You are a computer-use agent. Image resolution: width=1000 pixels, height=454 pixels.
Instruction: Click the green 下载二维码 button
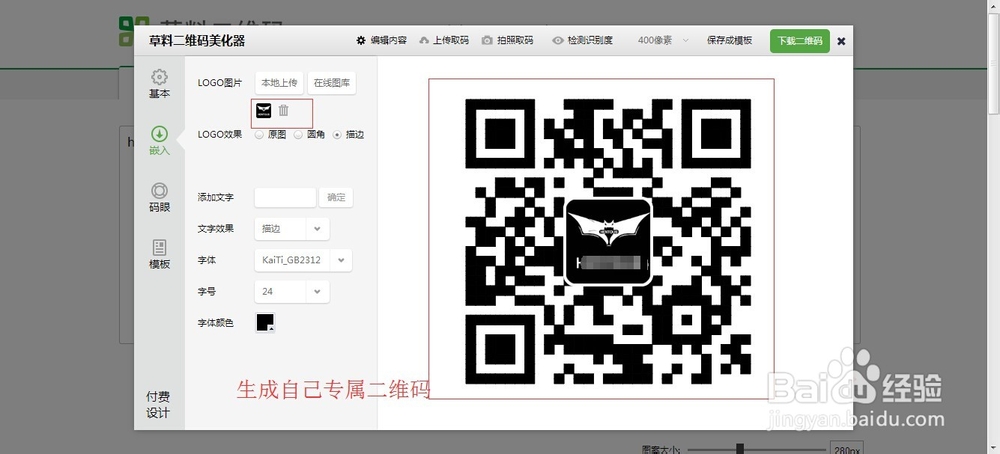(800, 41)
